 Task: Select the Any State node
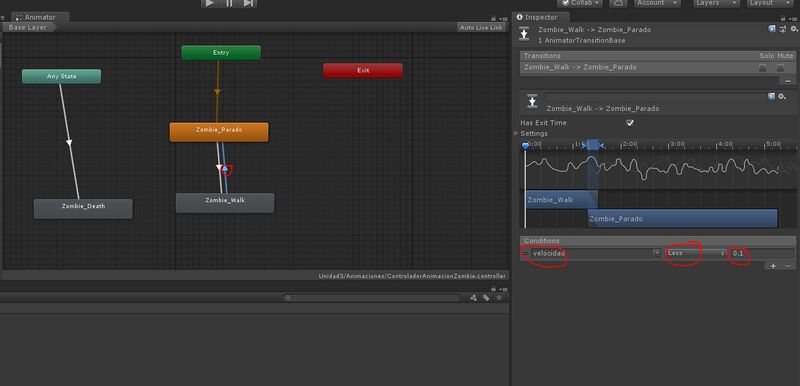pos(61,76)
